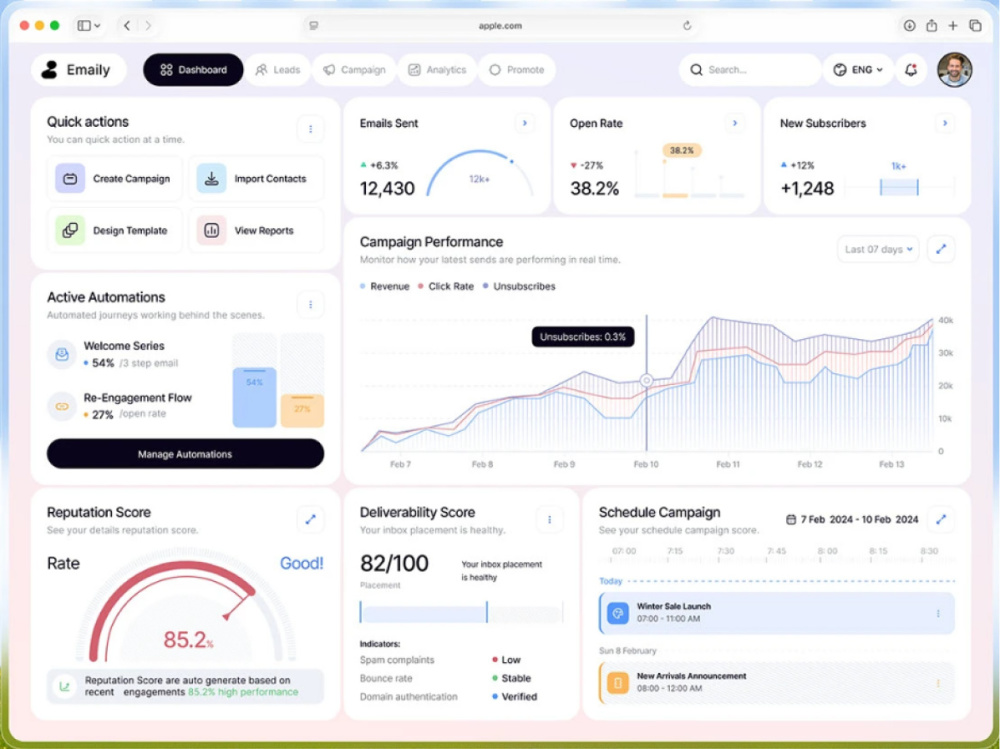Click the Create Campaign calendar icon
Viewport: 1000px width, 749px height.
click(x=70, y=179)
